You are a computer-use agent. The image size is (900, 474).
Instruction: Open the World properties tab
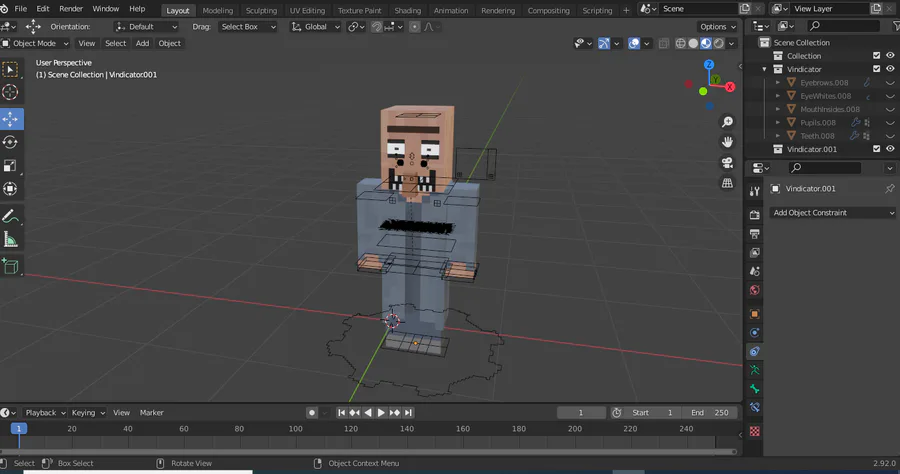[755, 290]
